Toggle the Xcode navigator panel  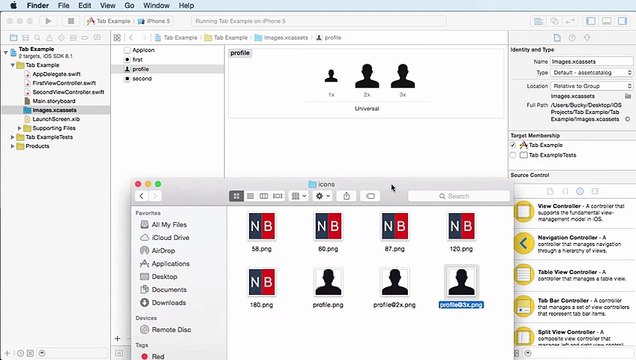[x=591, y=21]
